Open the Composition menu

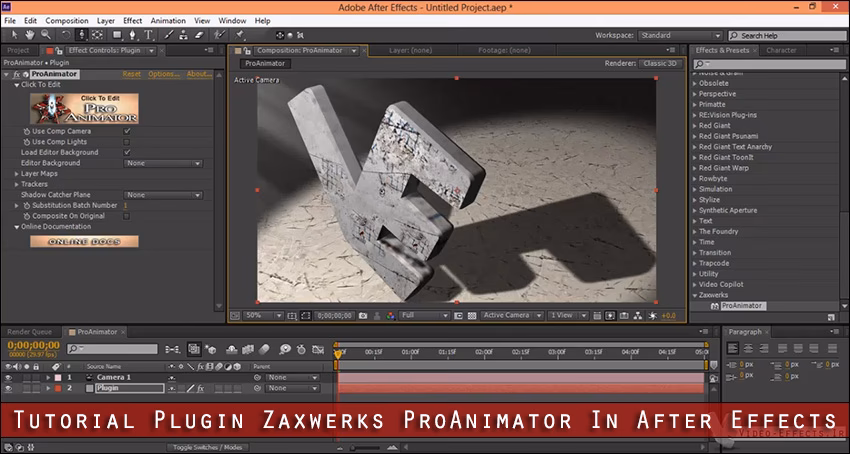pos(67,21)
